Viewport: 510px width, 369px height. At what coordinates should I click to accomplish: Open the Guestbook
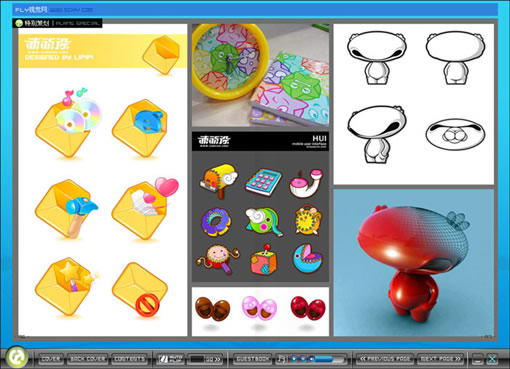pos(252,359)
